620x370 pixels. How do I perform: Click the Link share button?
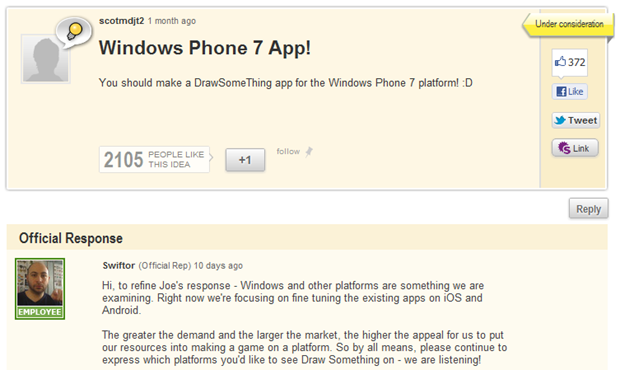coord(575,148)
